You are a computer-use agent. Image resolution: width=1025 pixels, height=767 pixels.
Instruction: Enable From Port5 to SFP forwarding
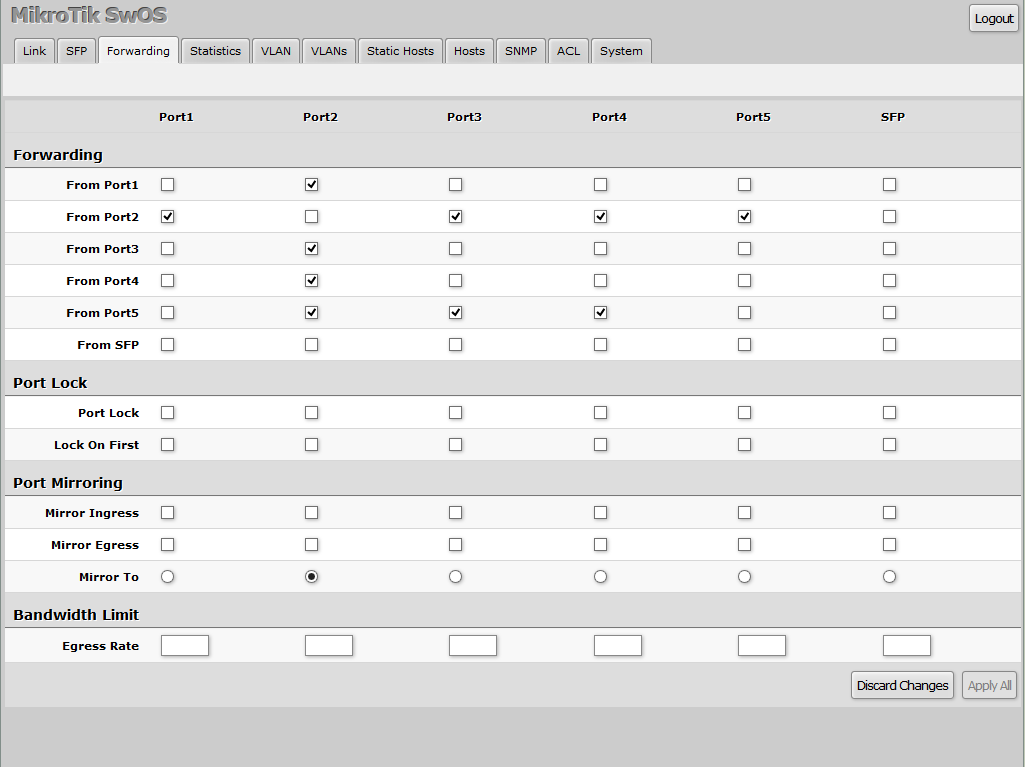[890, 313]
